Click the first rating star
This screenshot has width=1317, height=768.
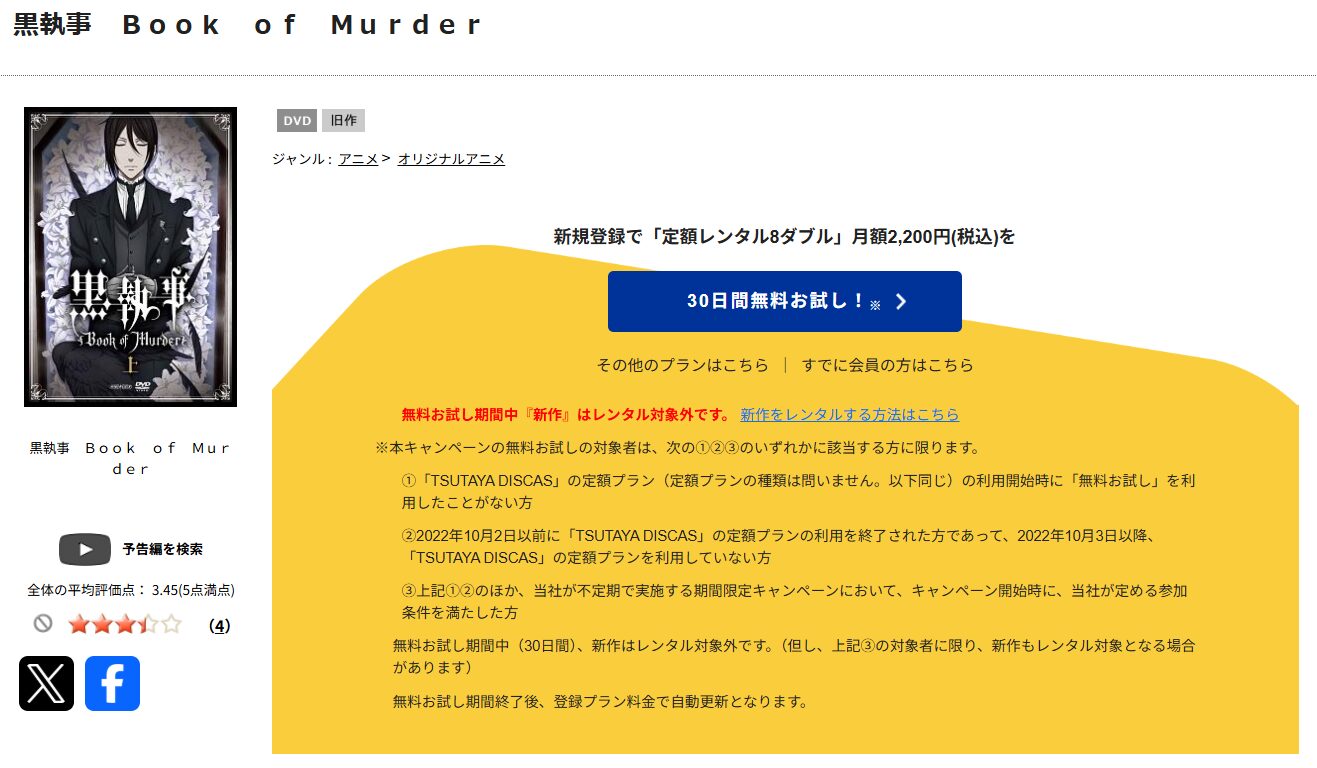tap(79, 625)
